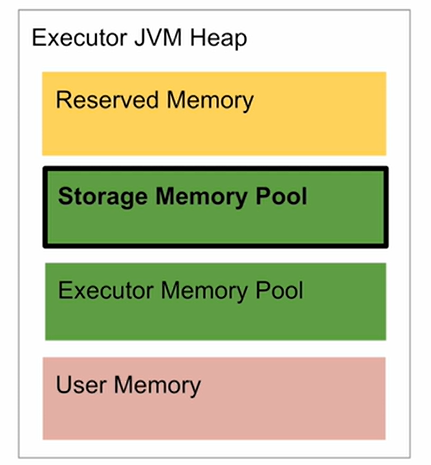Click the word "Executor" in the title

[79, 37]
